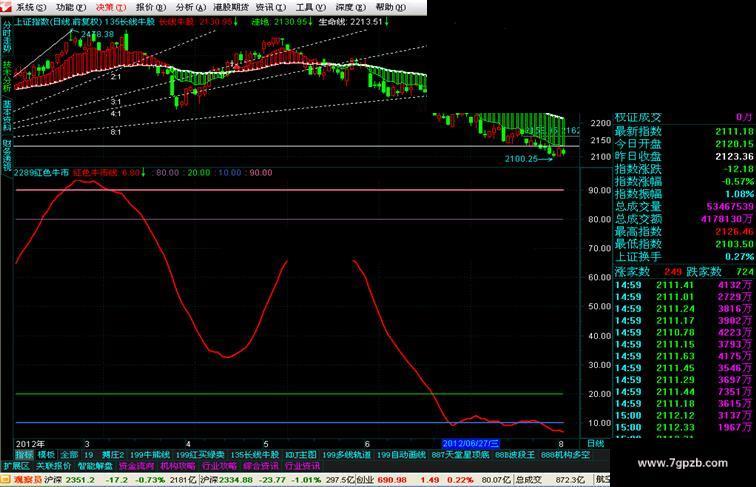Viewport: 756px width, 487px height.
Task: Open the 扩展区 tab
Action: coord(16,466)
